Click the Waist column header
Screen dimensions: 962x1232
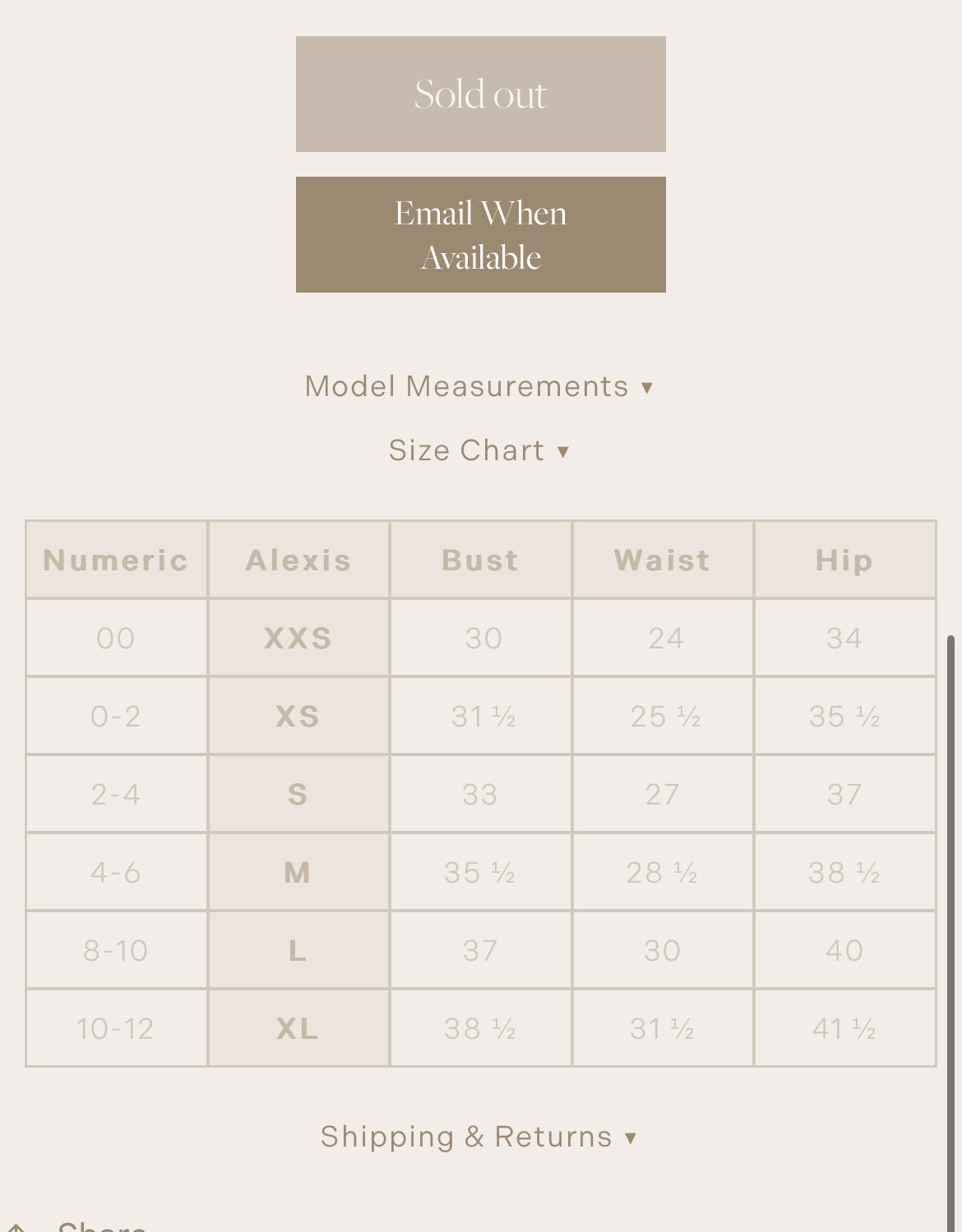tap(662, 561)
